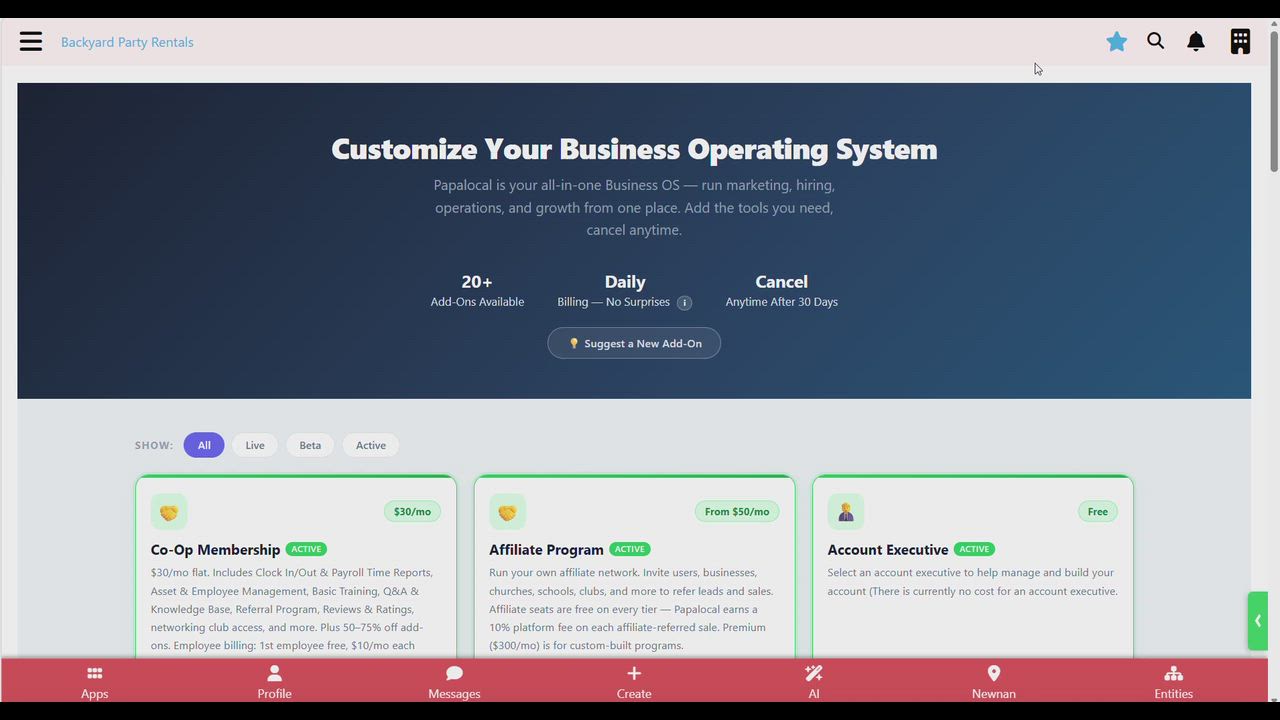Select the All filter
Screen dimensions: 1280x720
click(x=204, y=445)
